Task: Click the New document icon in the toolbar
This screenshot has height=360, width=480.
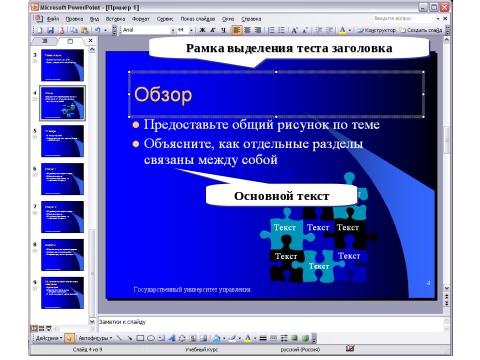Action: pos(40,30)
